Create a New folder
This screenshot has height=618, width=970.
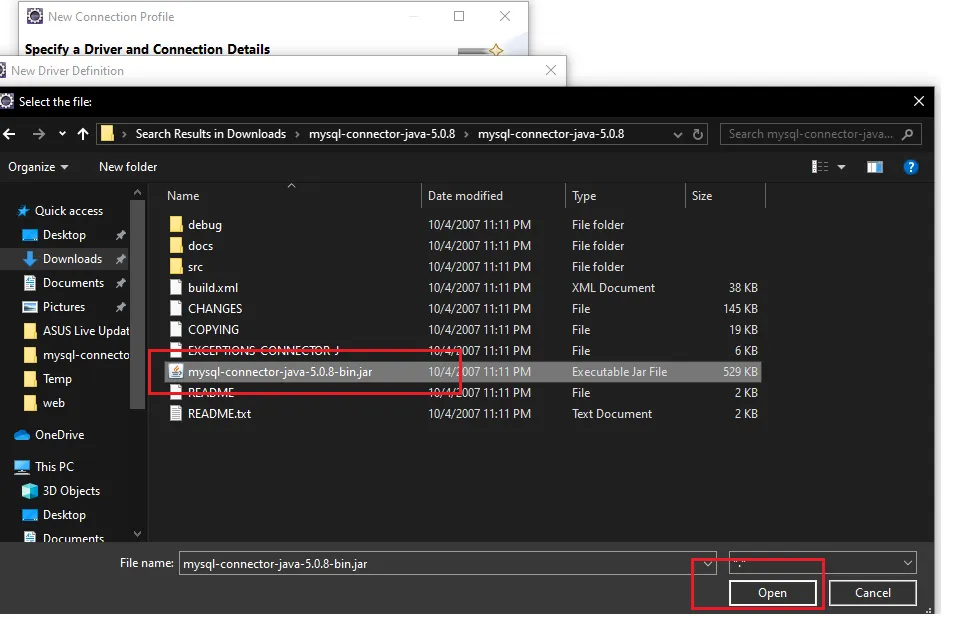128,167
